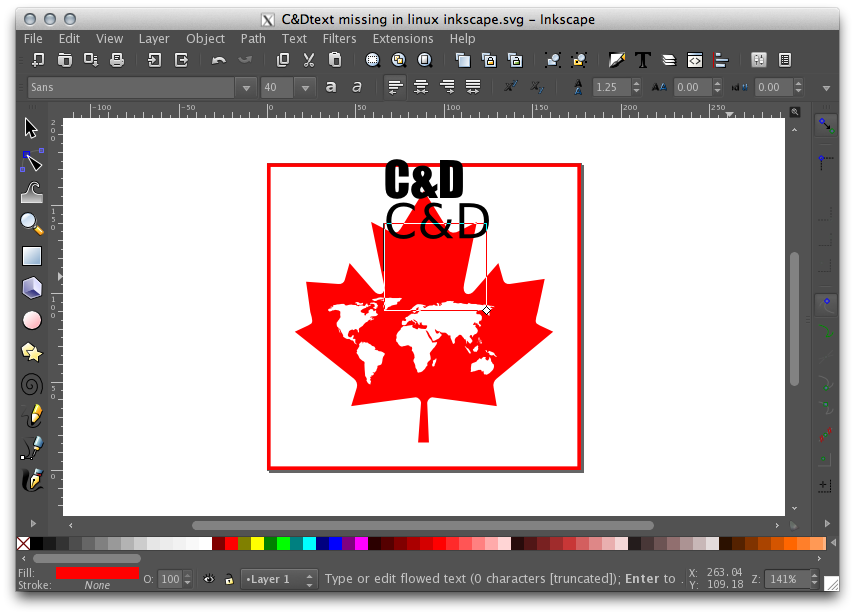Pick the yellow swatch in the palette
This screenshot has height=615, width=855.
(x=257, y=543)
